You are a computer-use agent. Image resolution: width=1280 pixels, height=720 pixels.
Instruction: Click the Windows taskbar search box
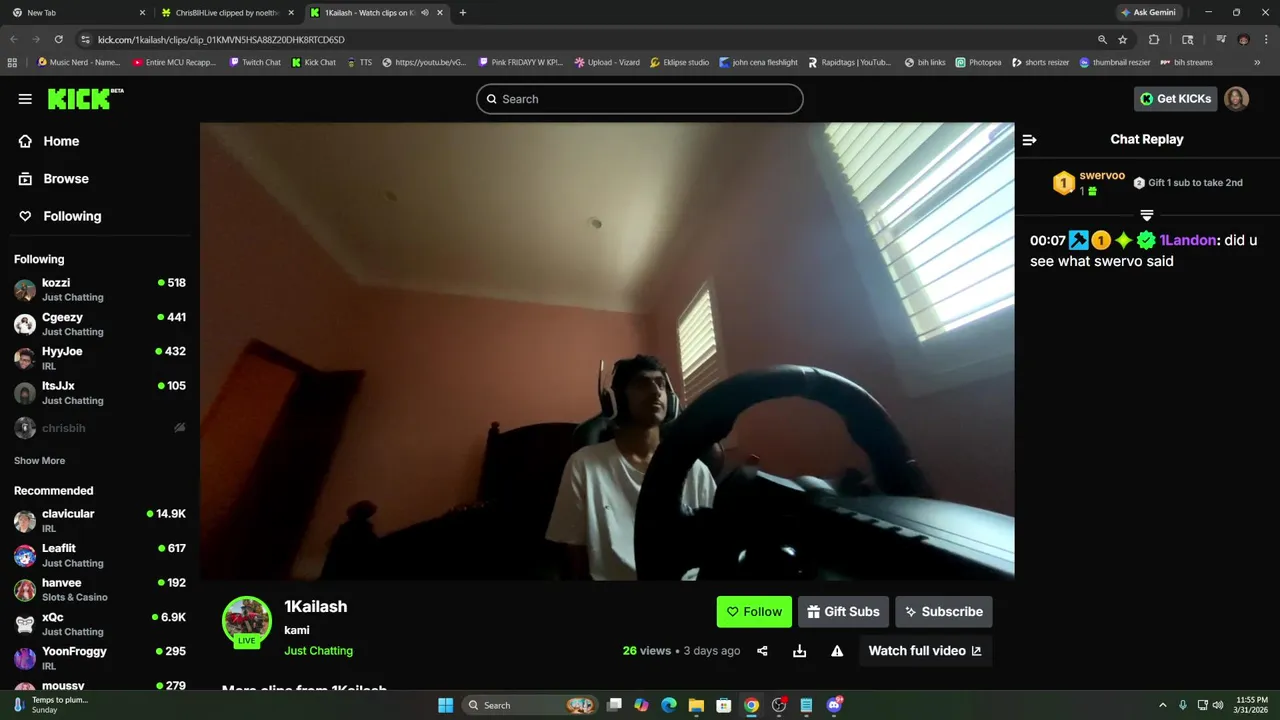[530, 705]
